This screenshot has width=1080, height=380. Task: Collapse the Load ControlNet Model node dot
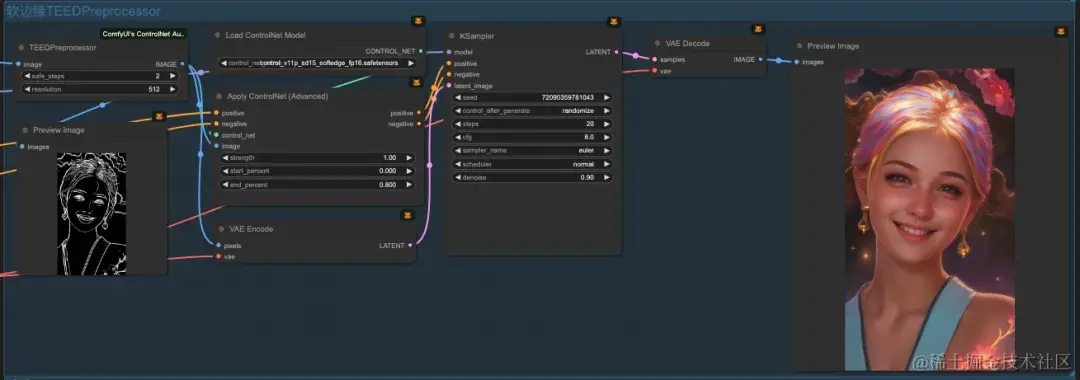click(x=218, y=35)
